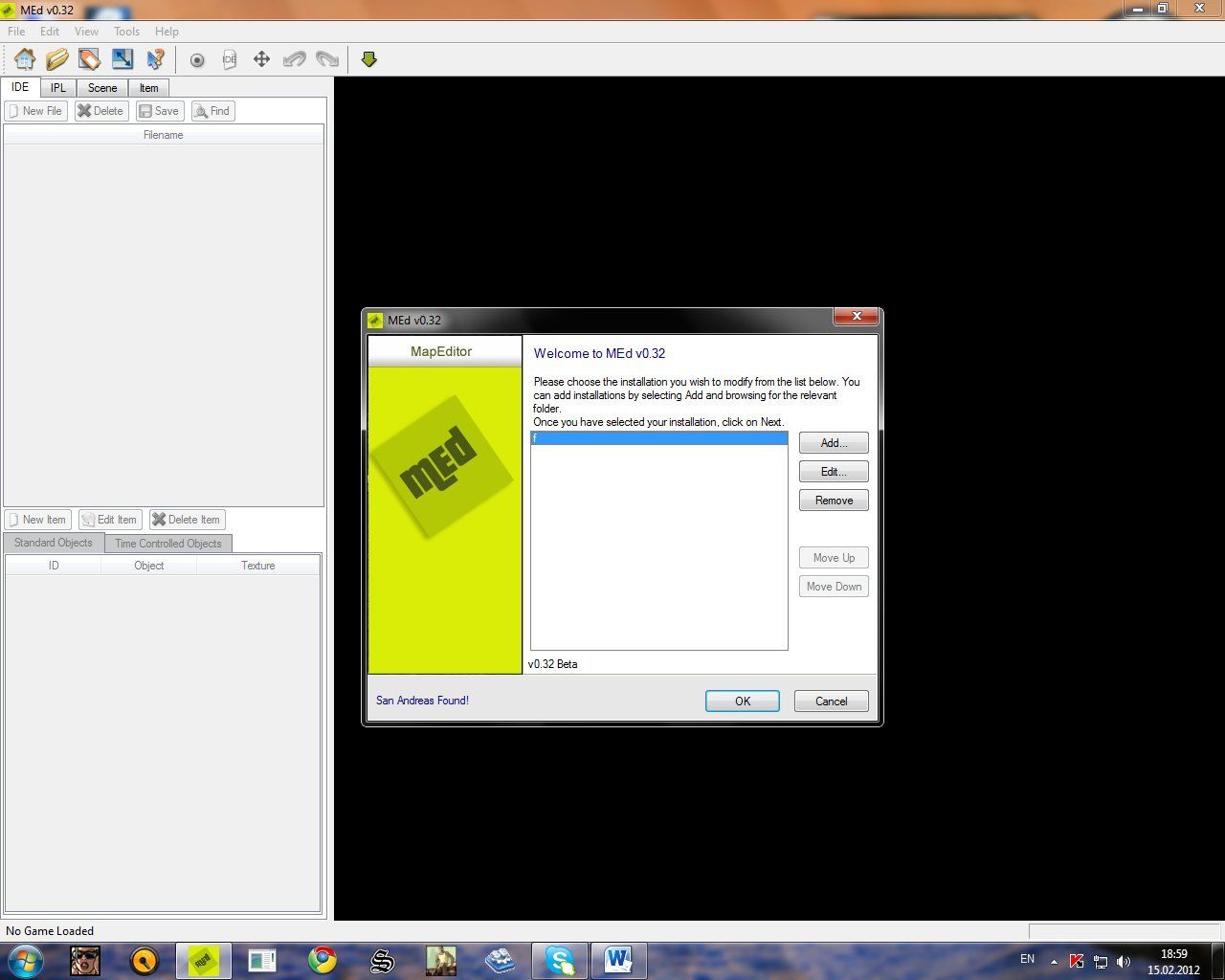Screen dimensions: 1225x980
Task: Select the Time Controlled Objects tab
Action: [x=168, y=544]
